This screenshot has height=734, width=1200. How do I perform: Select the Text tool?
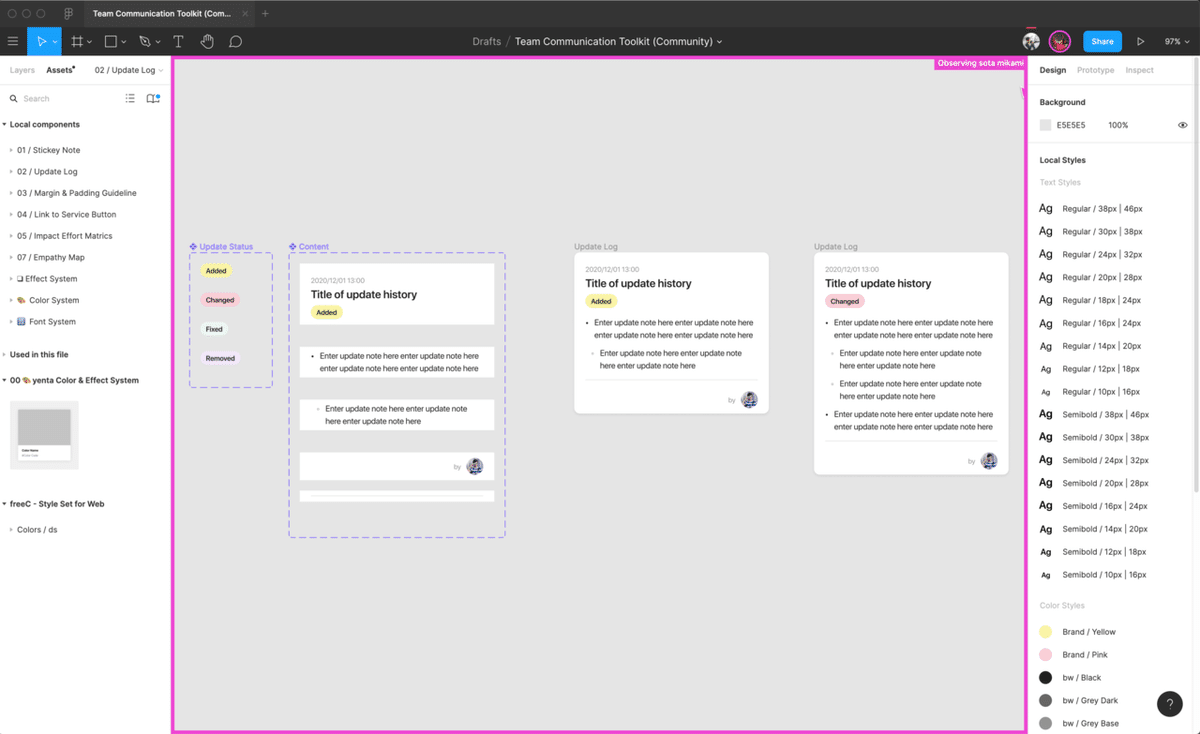178,41
